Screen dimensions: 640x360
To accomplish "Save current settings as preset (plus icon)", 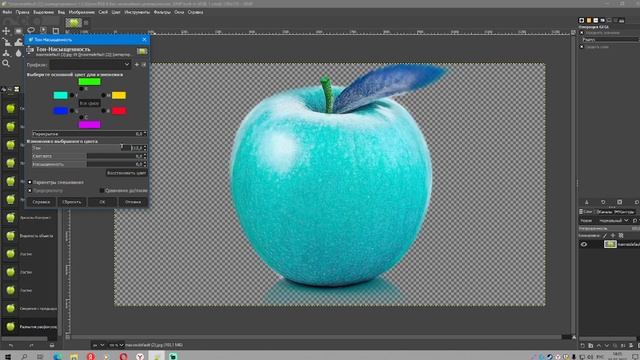I will pyautogui.click(x=137, y=64).
